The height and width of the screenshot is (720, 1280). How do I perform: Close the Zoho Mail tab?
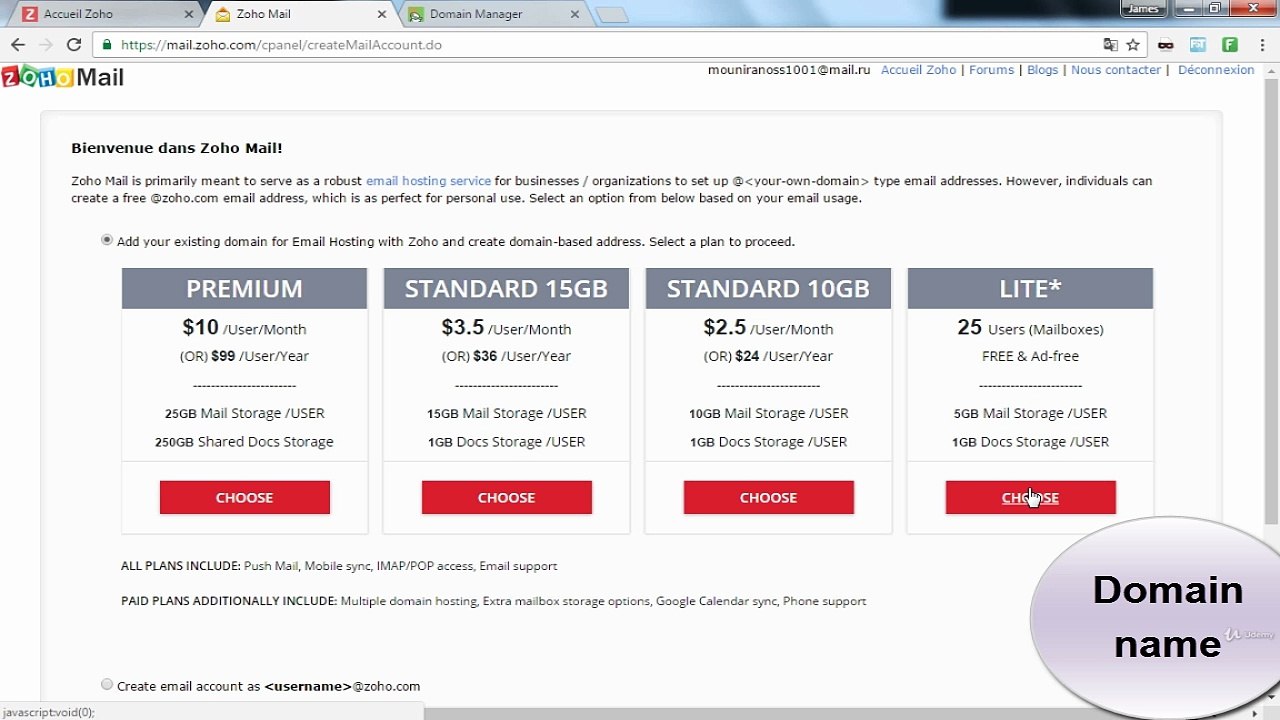click(x=382, y=15)
